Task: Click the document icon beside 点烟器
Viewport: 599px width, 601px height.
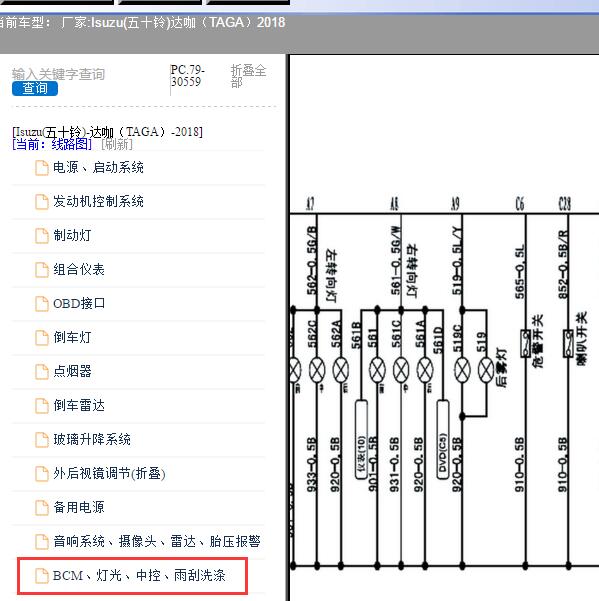Action: click(x=42, y=372)
